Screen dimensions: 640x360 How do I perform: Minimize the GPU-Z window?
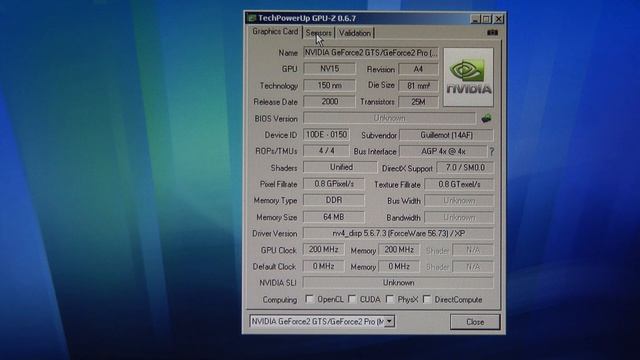(x=475, y=19)
